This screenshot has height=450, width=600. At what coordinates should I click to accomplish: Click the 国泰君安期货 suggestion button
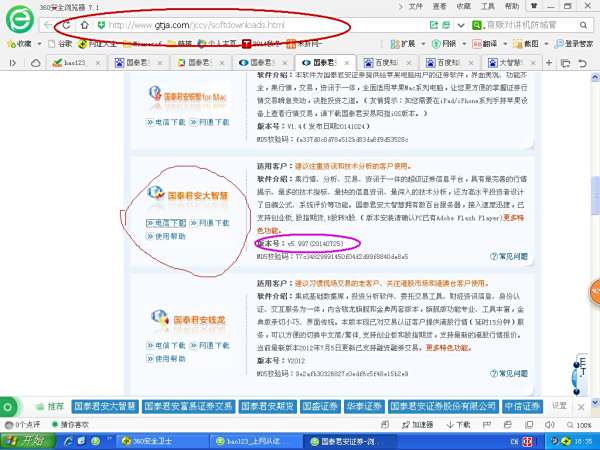[x=267, y=406]
